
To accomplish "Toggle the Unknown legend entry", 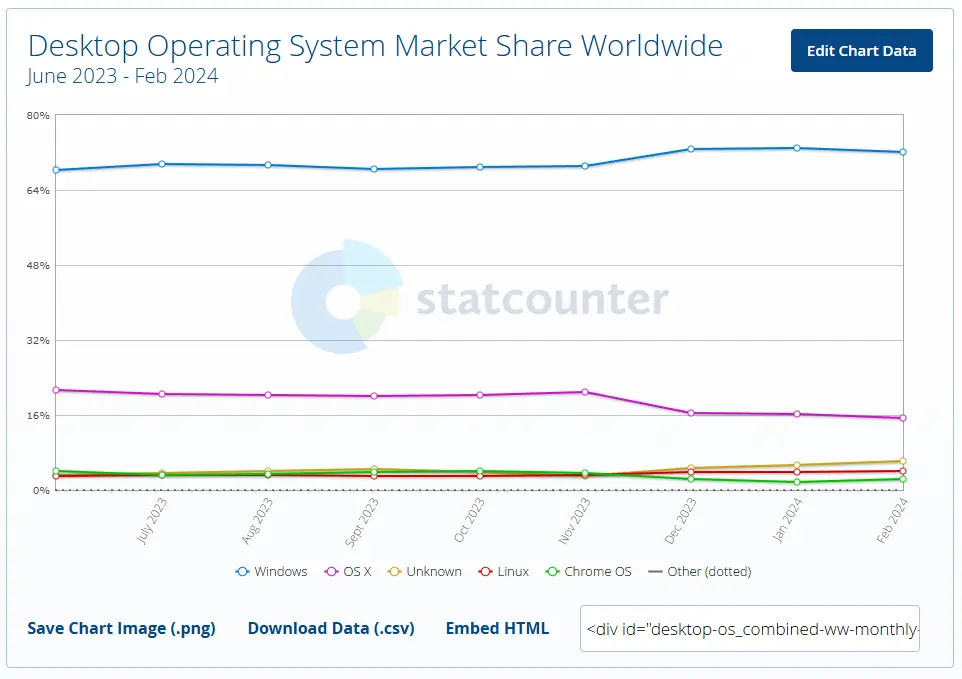I will (x=425, y=571).
